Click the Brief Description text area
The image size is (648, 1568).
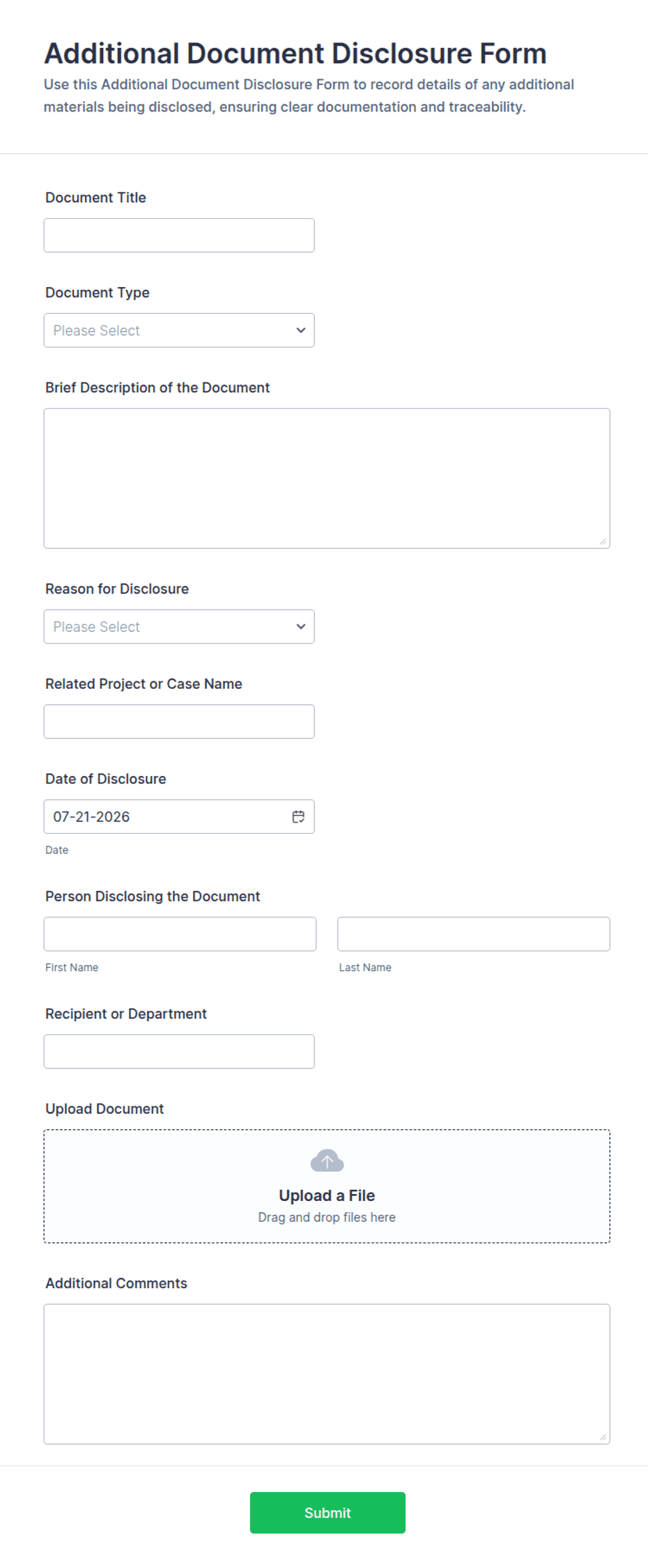[327, 479]
